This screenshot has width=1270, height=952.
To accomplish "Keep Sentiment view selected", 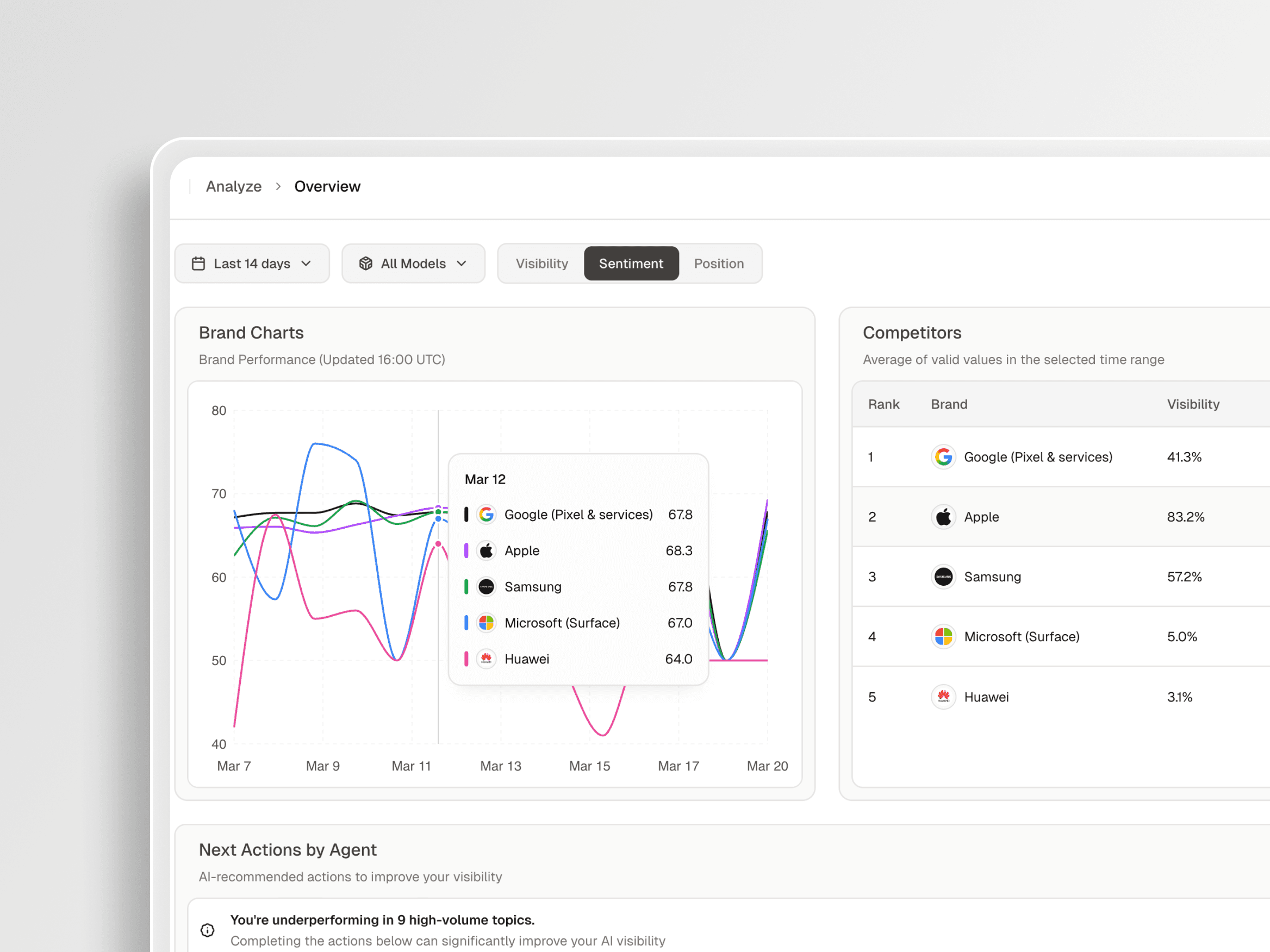I will (x=631, y=264).
